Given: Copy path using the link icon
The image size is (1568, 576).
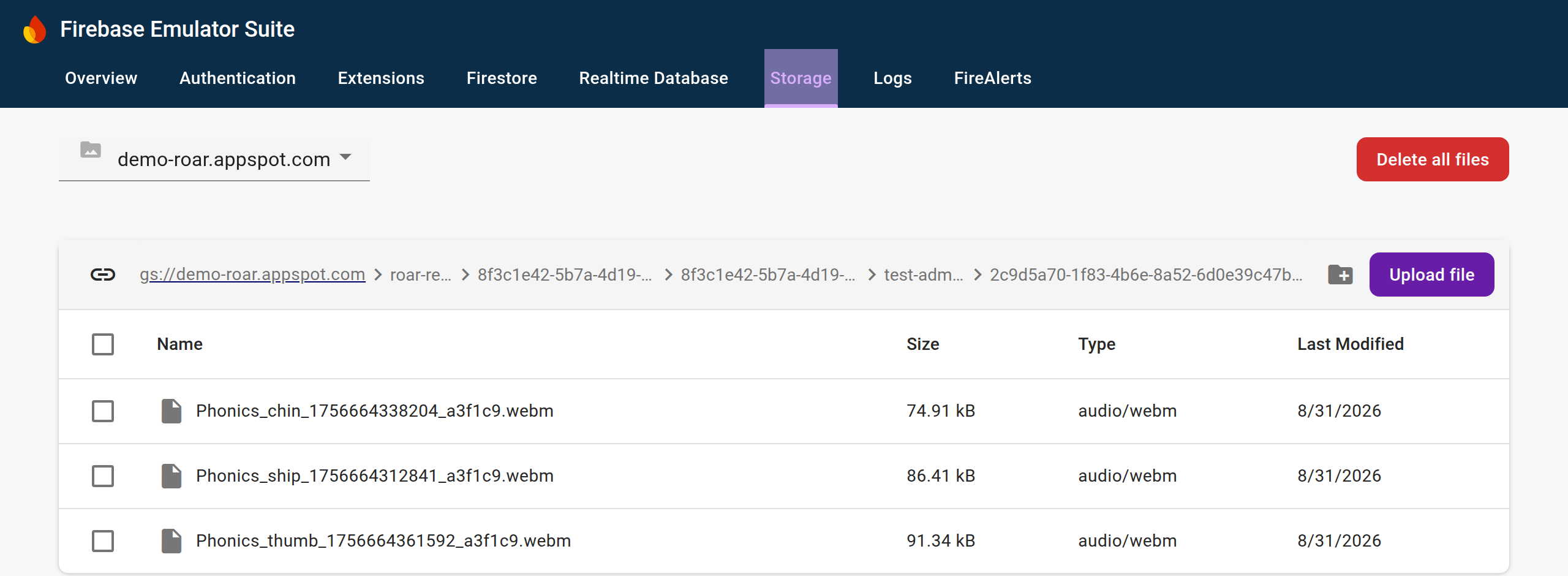Looking at the screenshot, I should 103,275.
